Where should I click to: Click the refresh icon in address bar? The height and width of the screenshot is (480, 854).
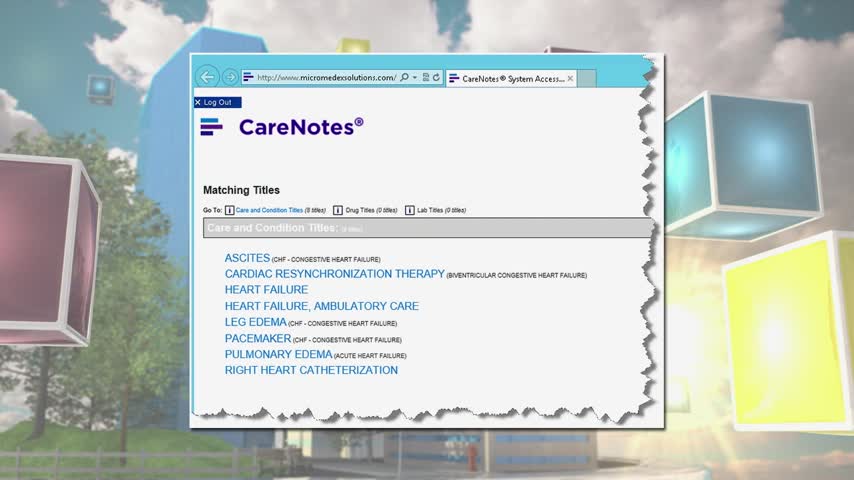pos(436,77)
